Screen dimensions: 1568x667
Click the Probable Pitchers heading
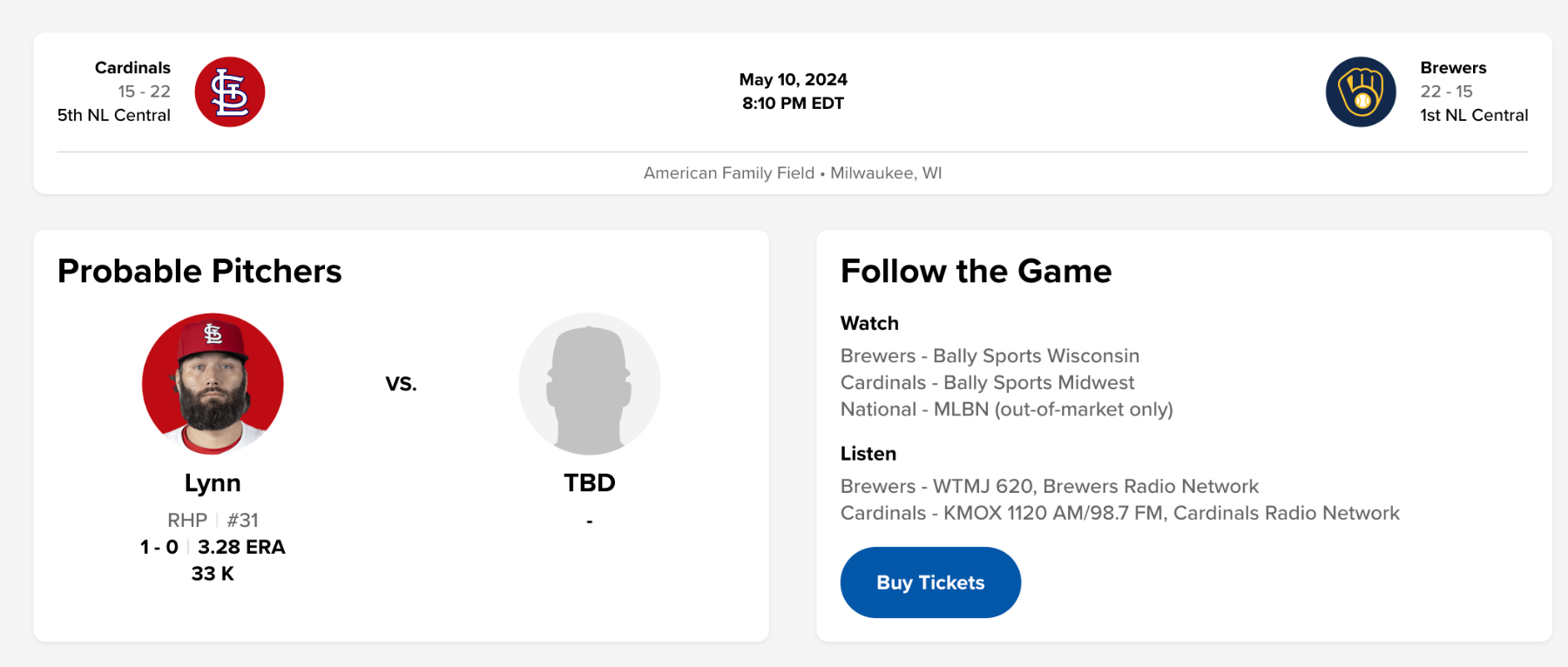pos(199,272)
